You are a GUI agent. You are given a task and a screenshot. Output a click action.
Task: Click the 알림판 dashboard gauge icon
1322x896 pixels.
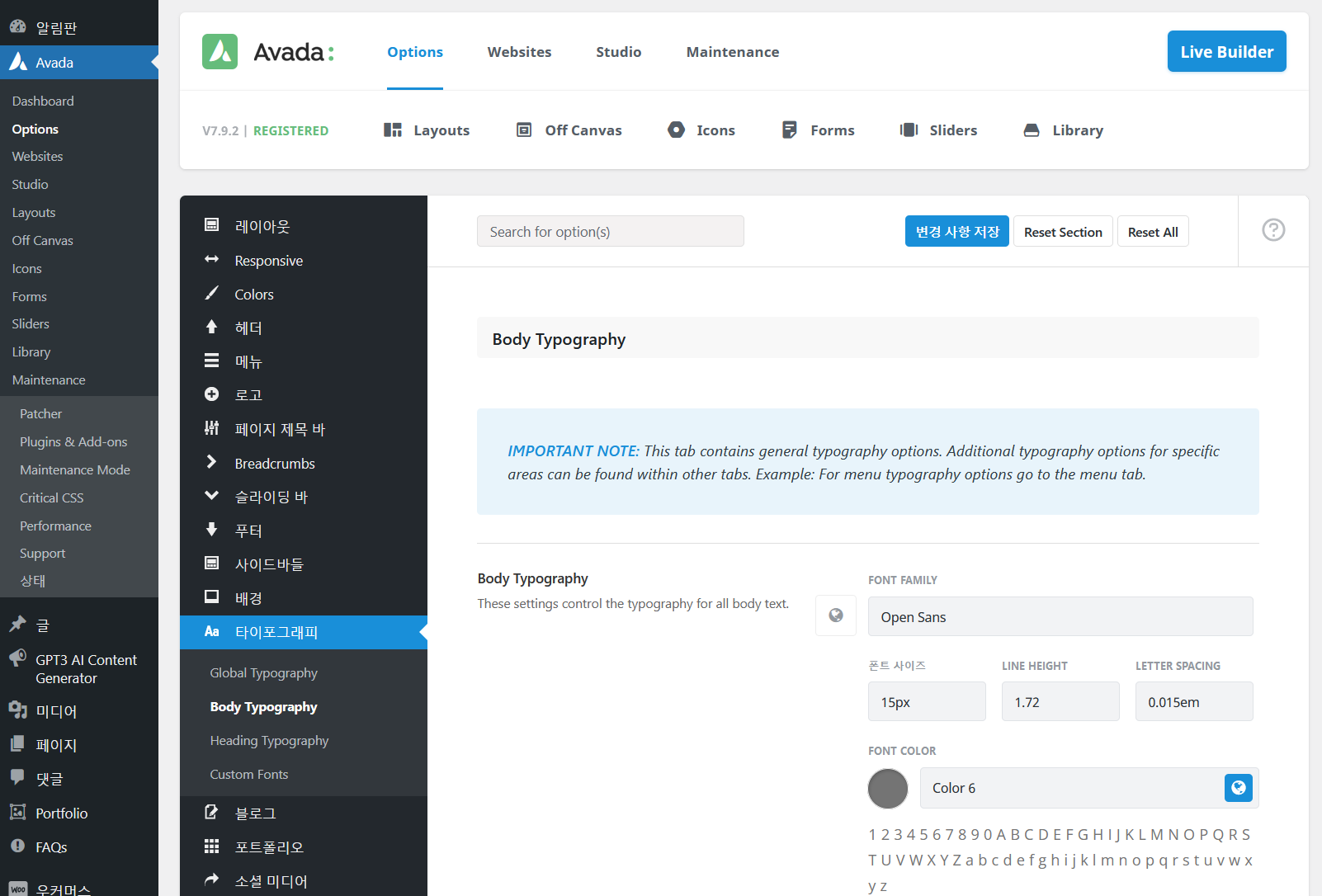click(18, 26)
